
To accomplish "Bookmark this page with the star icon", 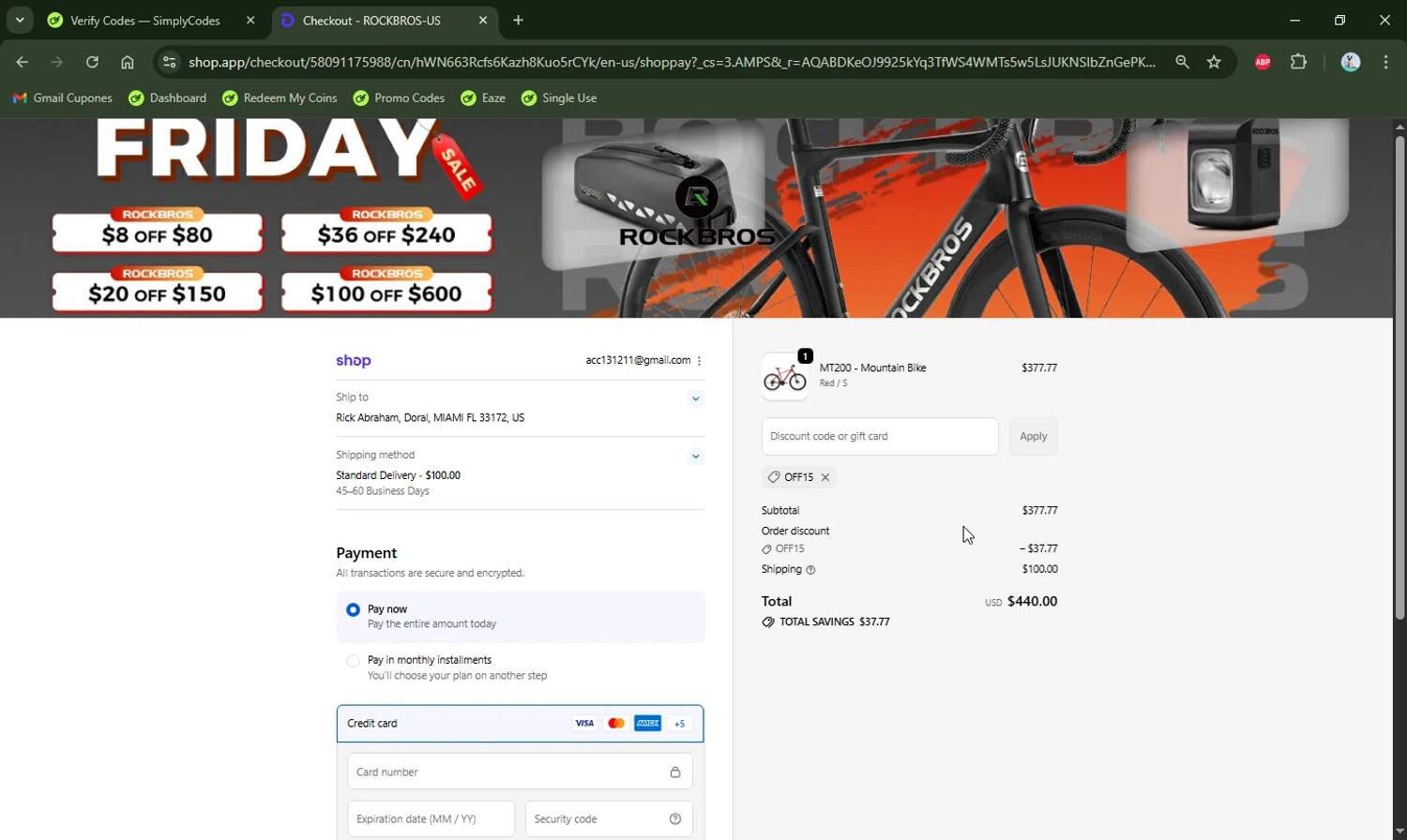I will (1214, 62).
